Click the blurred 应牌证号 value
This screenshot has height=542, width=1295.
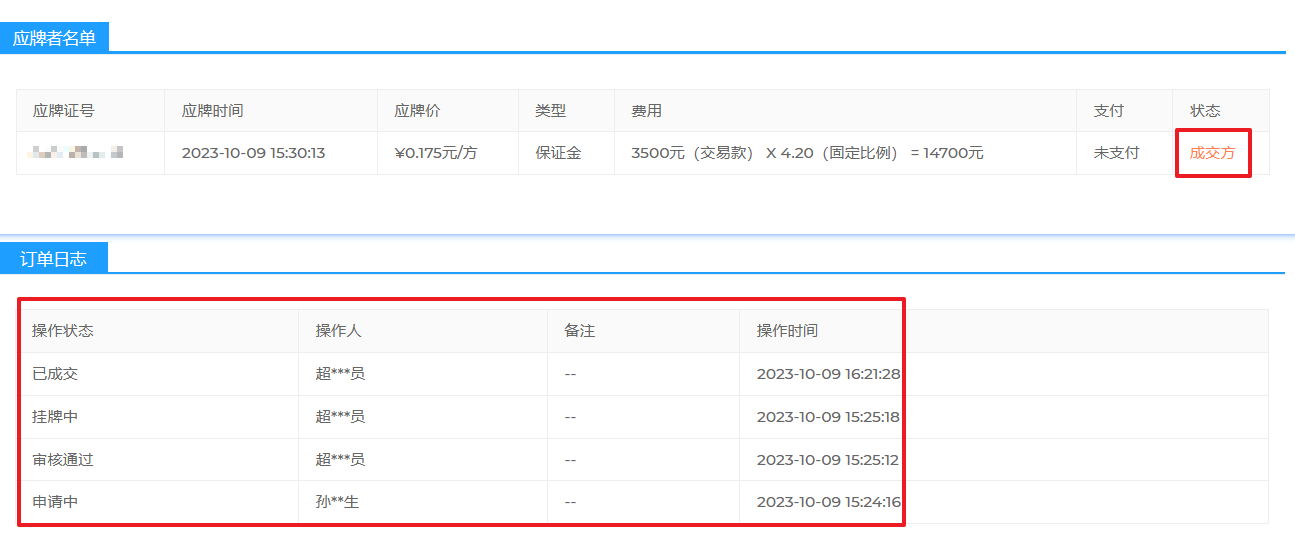tap(77, 153)
